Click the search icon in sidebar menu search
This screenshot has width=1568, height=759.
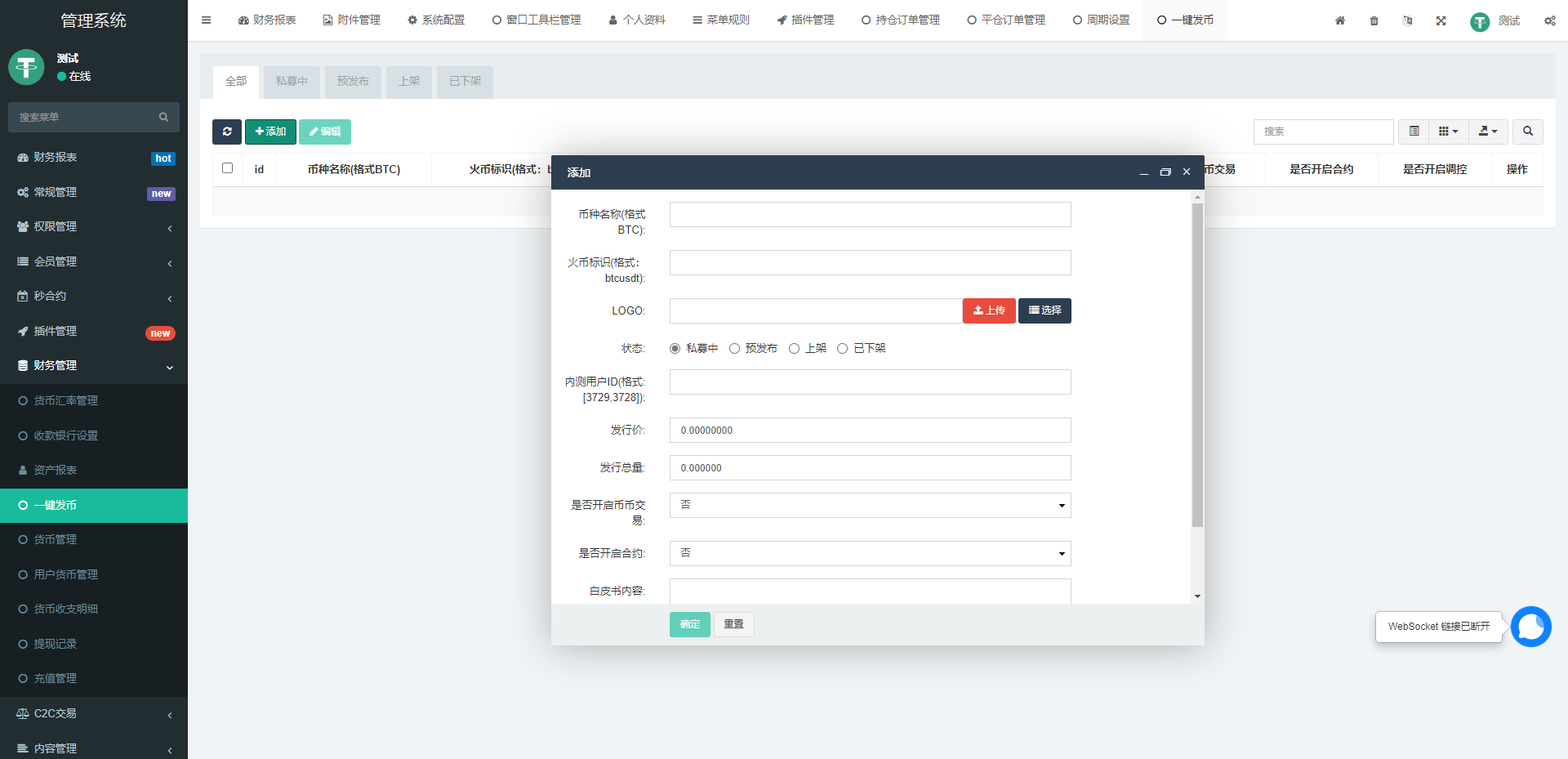coord(163,117)
